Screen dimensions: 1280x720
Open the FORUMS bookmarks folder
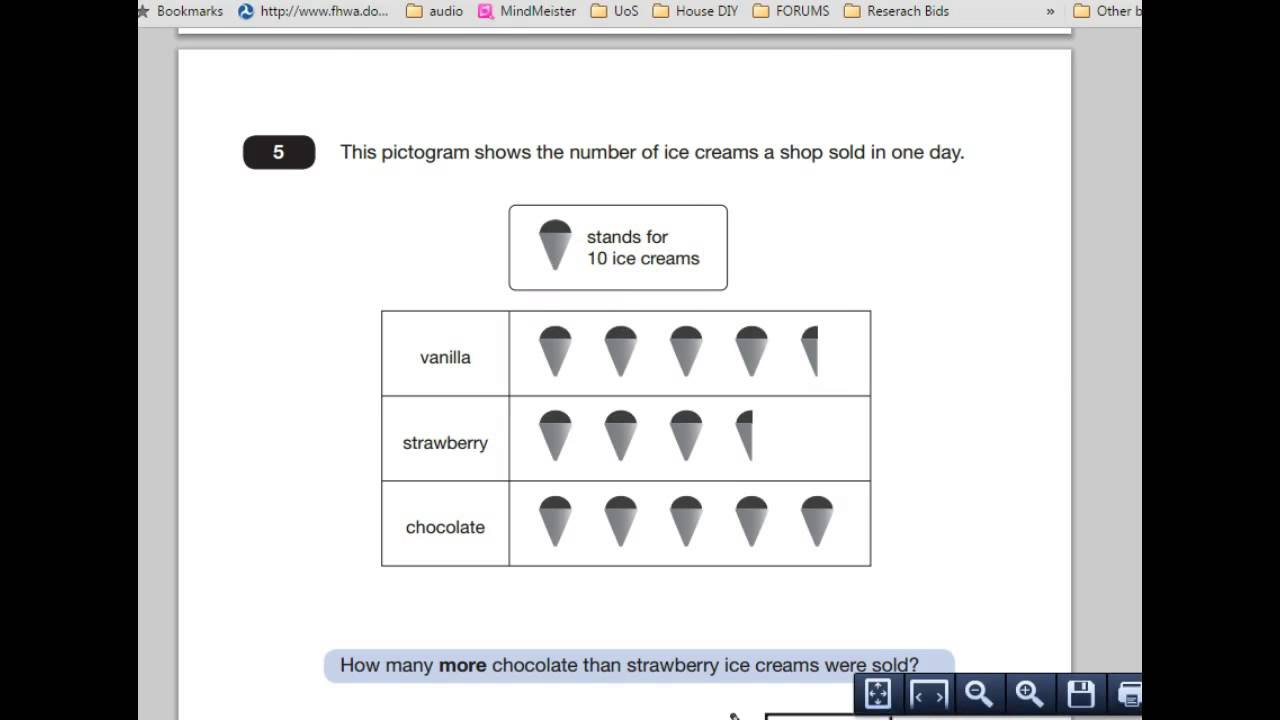point(790,11)
